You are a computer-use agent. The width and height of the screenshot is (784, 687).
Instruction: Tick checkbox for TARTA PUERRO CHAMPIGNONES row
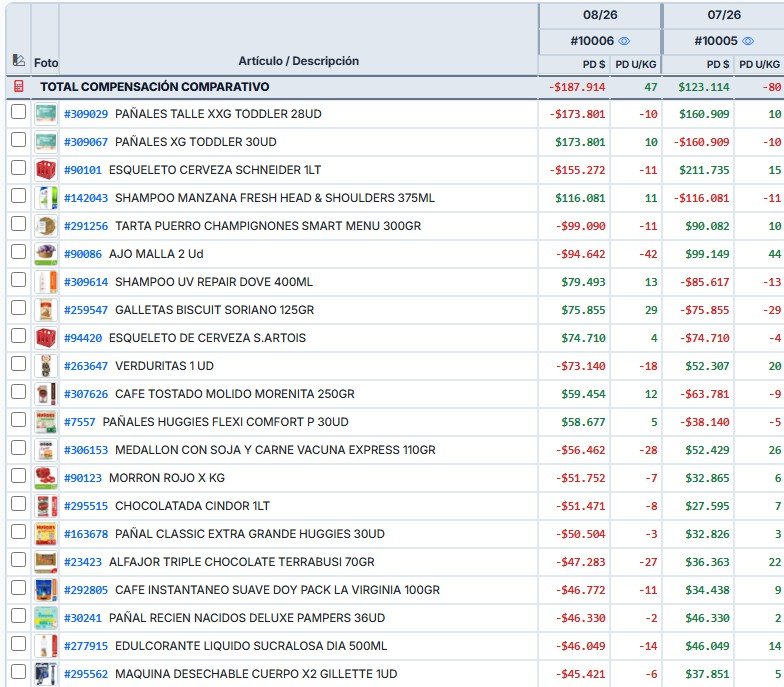[x=18, y=224]
